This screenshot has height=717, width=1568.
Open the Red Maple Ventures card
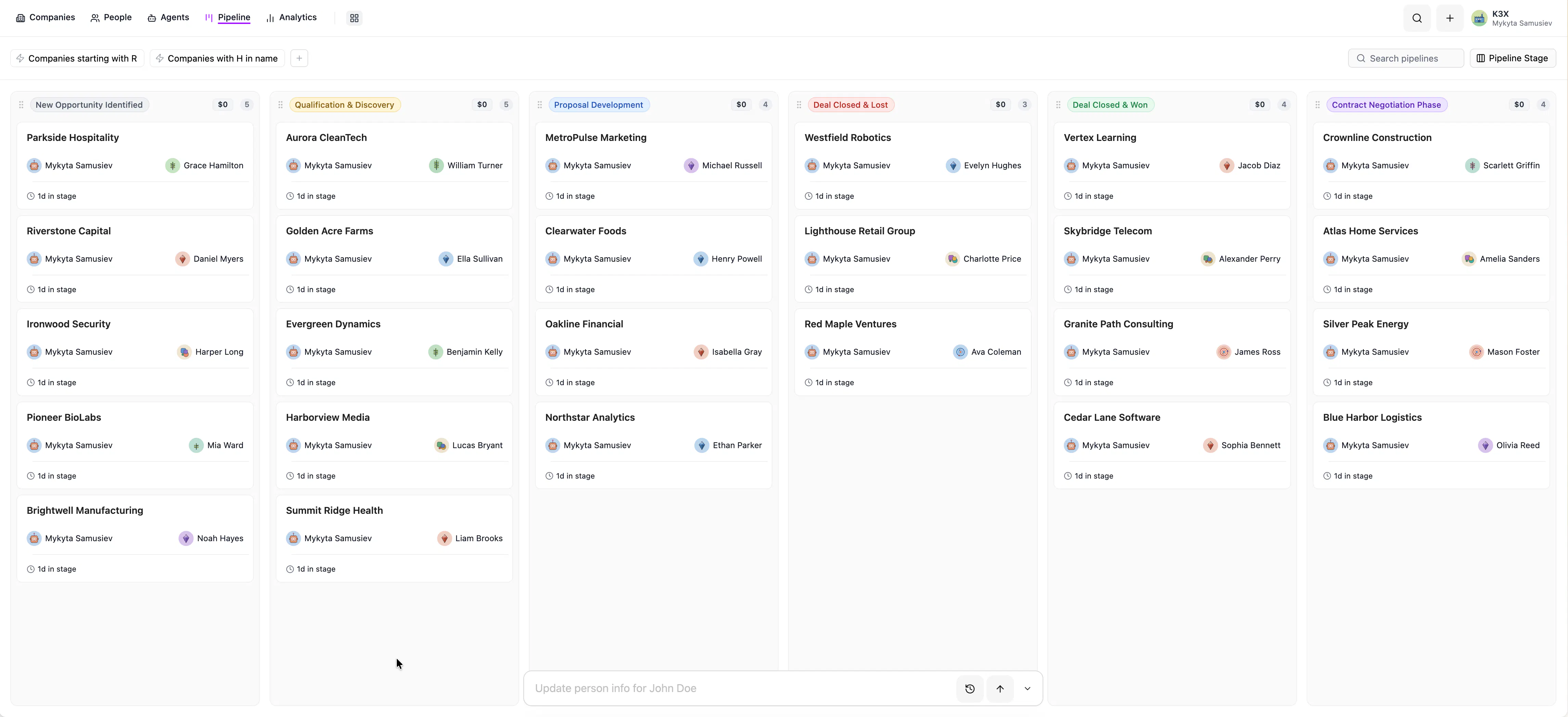[913, 352]
